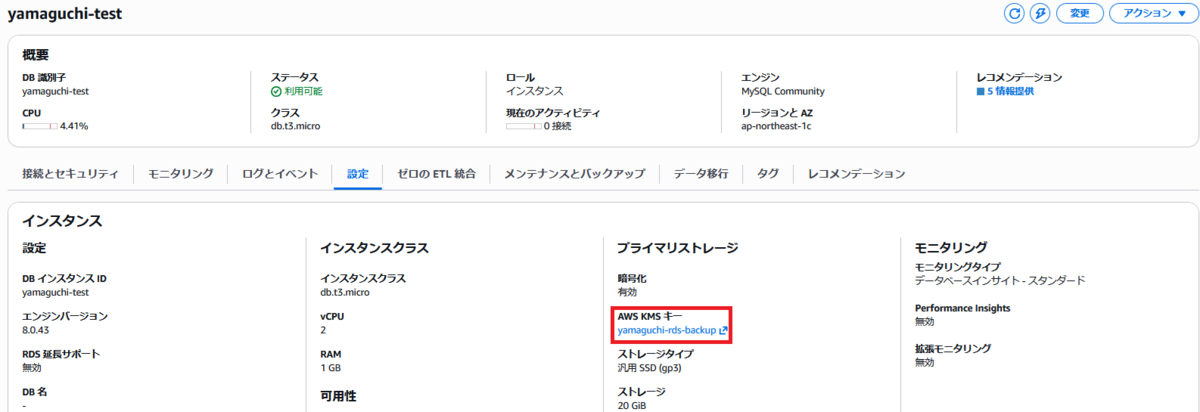1200x412 pixels.
Task: Open the ログとイベント tab
Action: [x=280, y=174]
